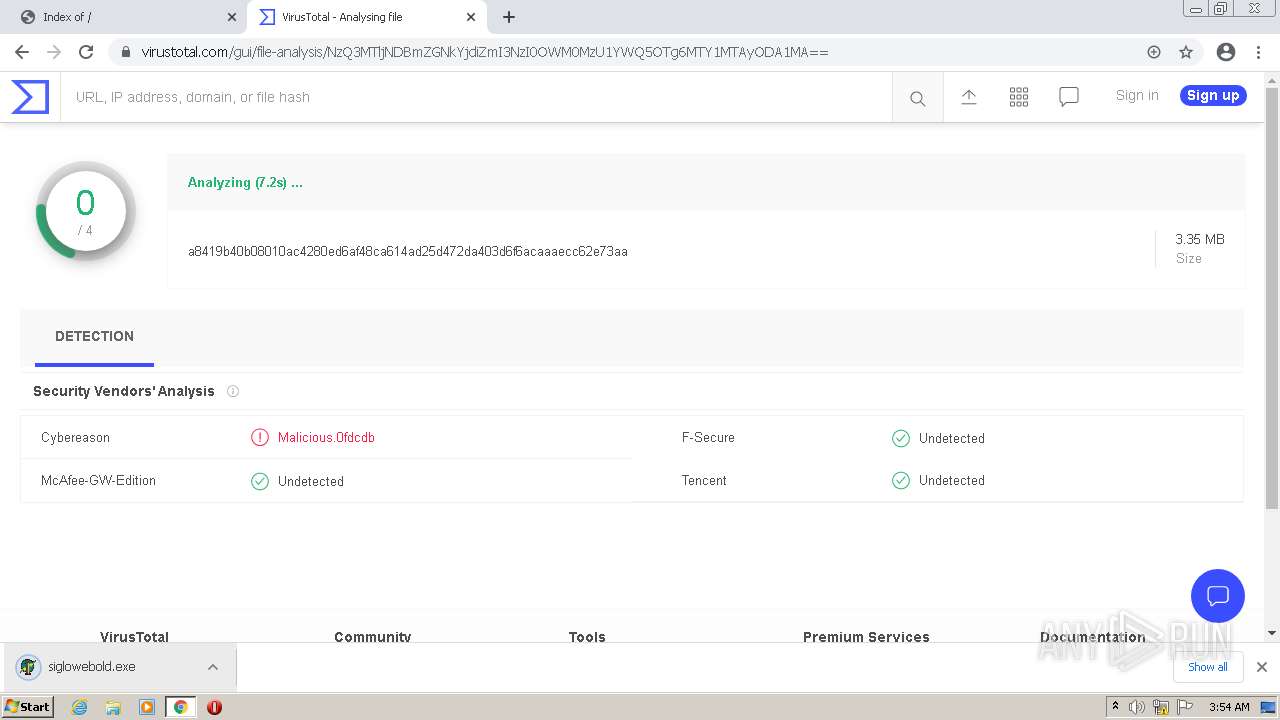This screenshot has width=1280, height=720.
Task: Click the F-Secure undetected checkmark icon
Action: tap(900, 438)
